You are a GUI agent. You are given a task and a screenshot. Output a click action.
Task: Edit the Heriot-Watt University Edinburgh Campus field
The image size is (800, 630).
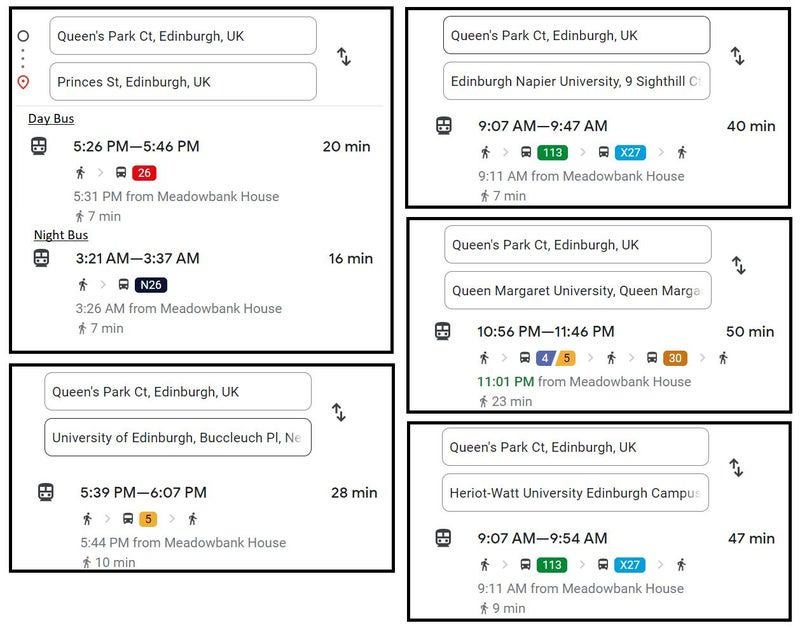coord(575,493)
